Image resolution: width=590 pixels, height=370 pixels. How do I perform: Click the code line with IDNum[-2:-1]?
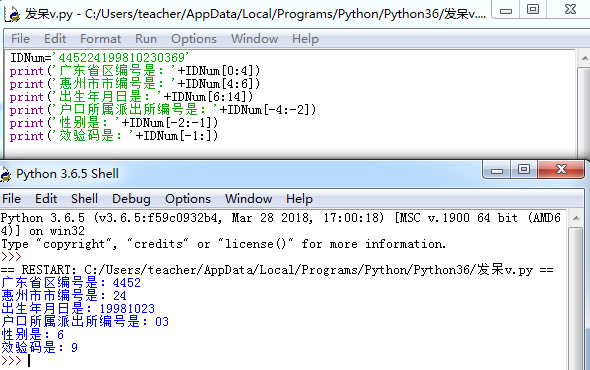click(114, 123)
